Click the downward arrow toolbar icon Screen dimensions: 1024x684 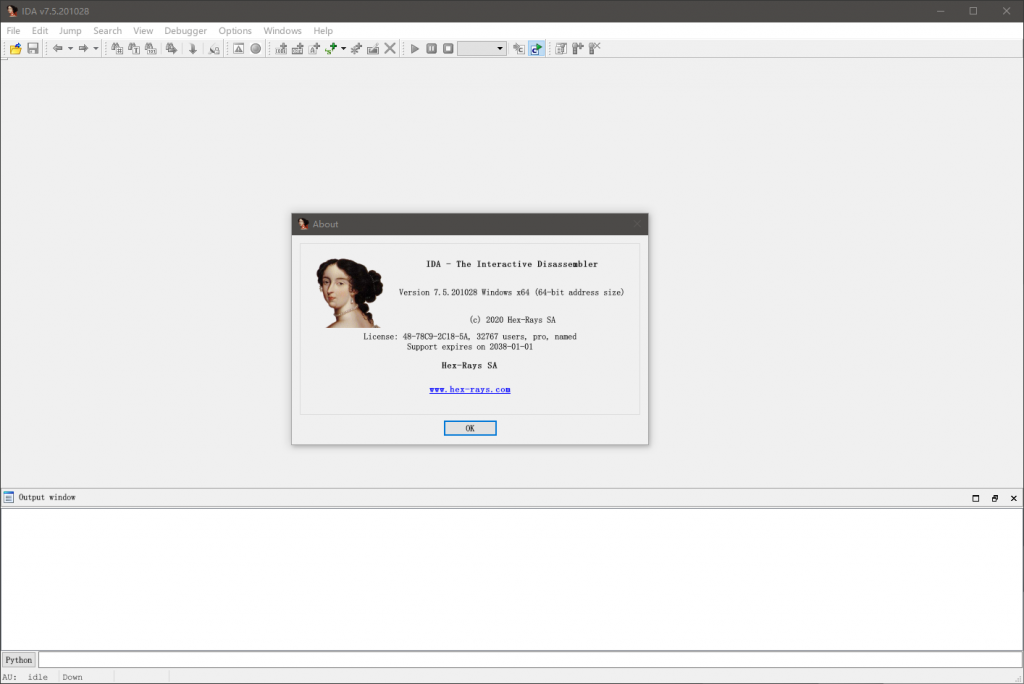[x=193, y=48]
